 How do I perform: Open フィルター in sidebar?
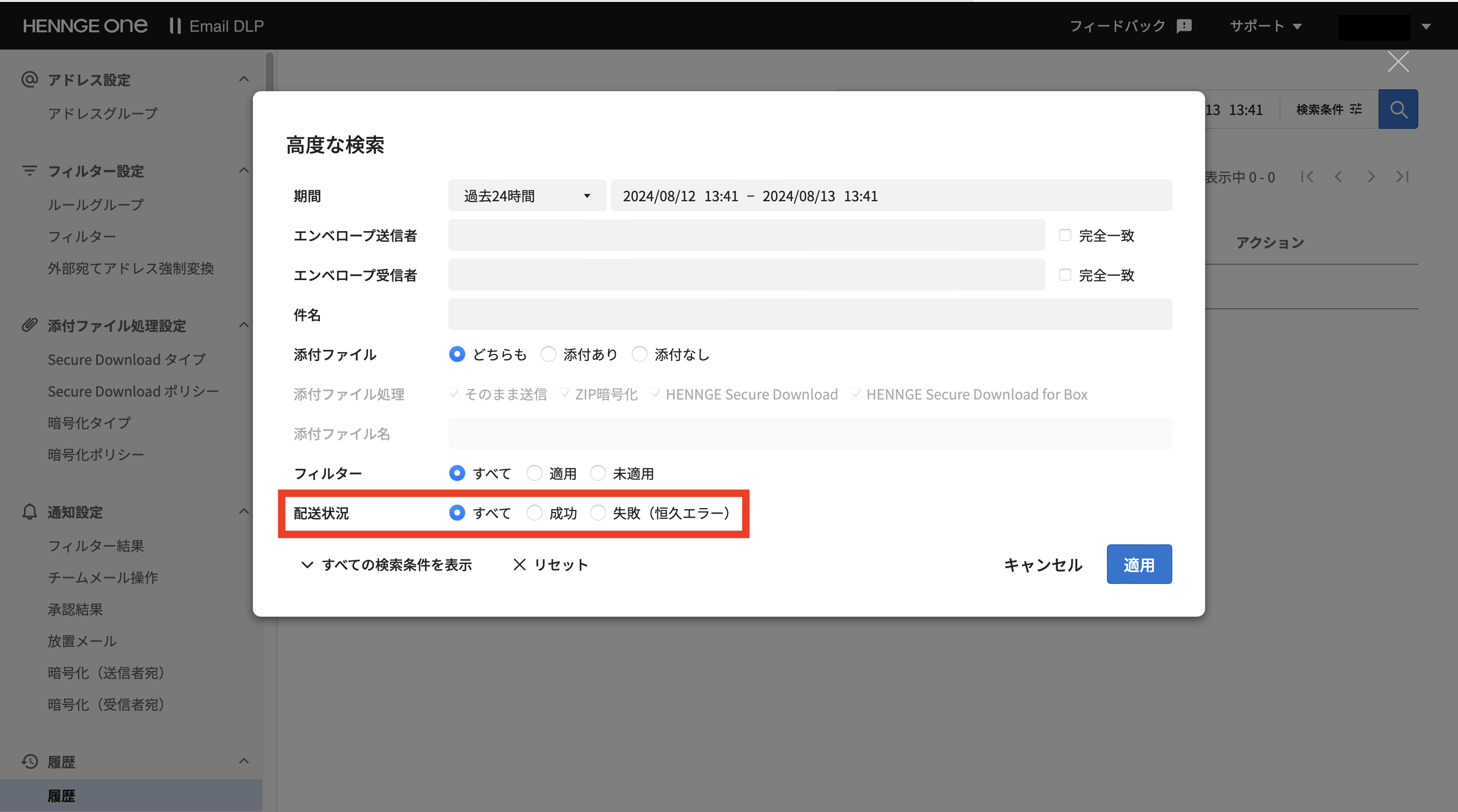click(82, 236)
